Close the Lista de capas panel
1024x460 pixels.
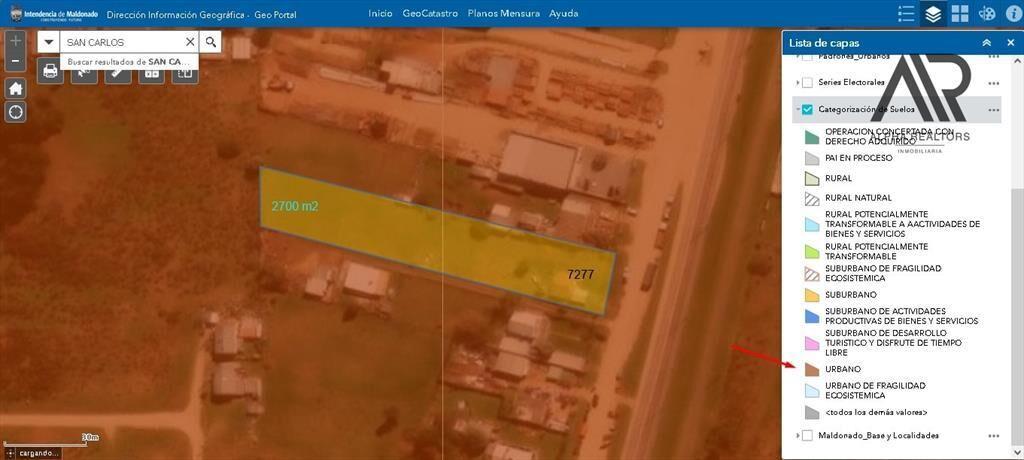click(1010, 43)
